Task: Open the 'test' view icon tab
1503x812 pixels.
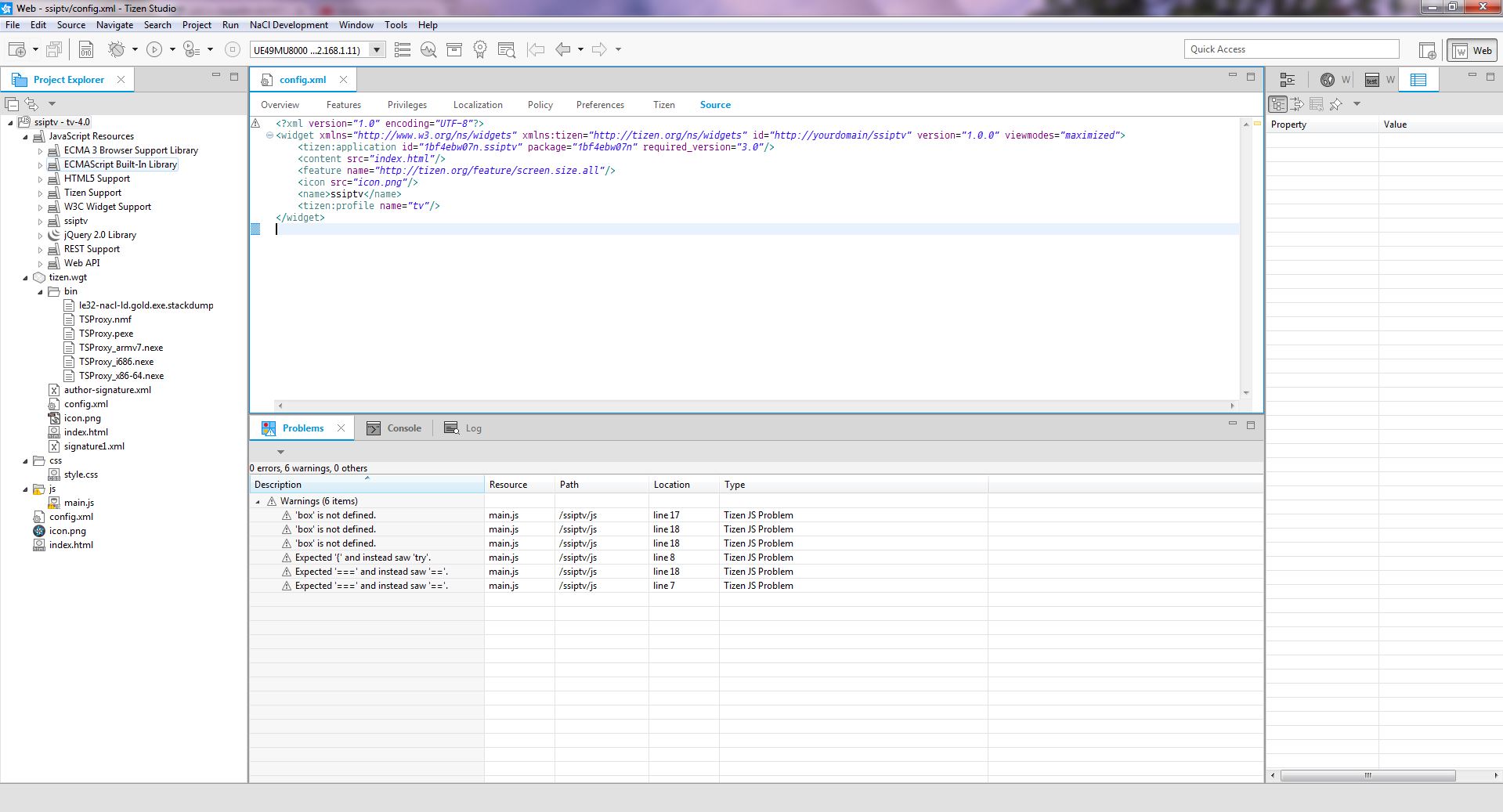Action: [1372, 80]
